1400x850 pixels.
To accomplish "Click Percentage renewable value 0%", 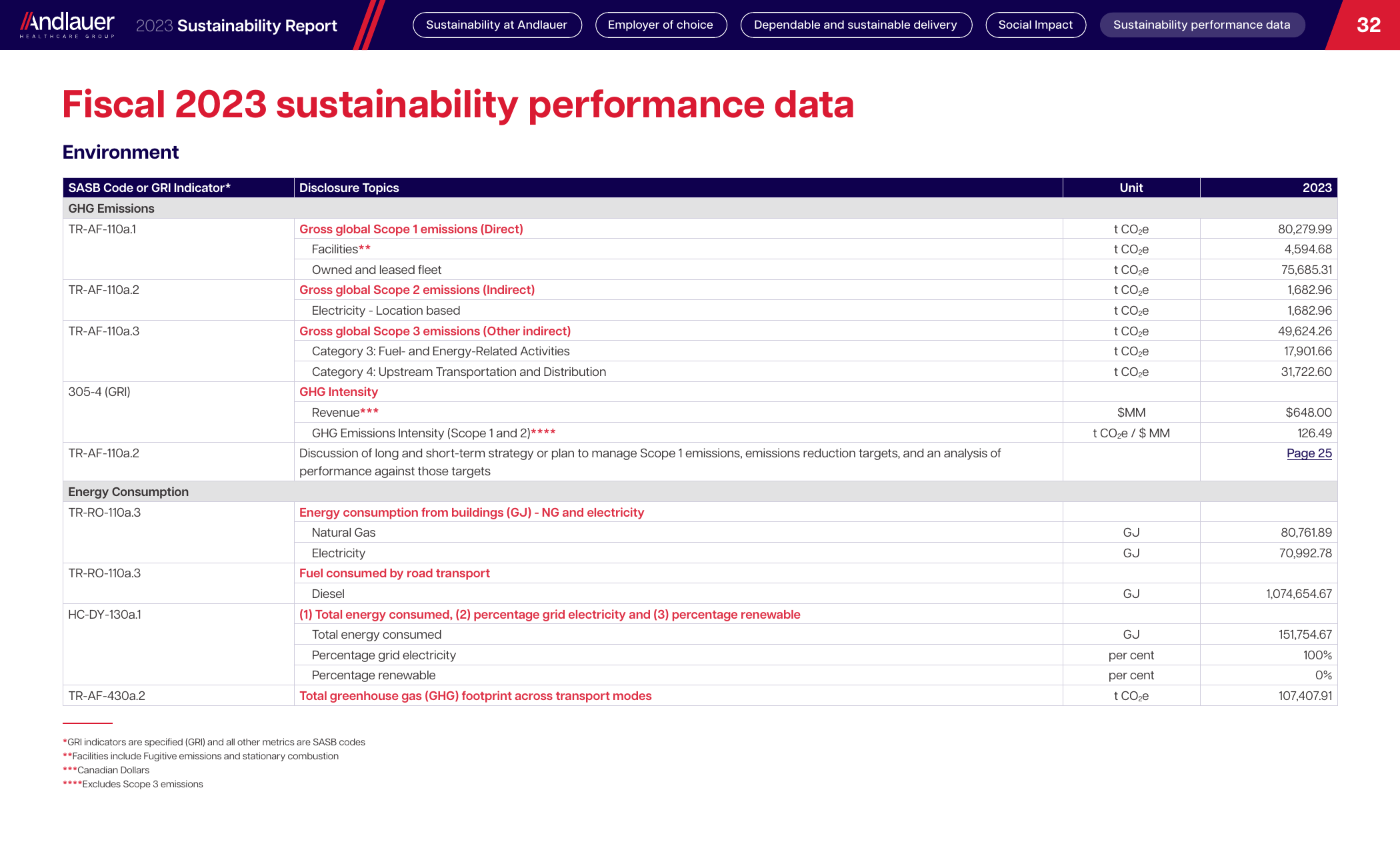I will point(1323,675).
